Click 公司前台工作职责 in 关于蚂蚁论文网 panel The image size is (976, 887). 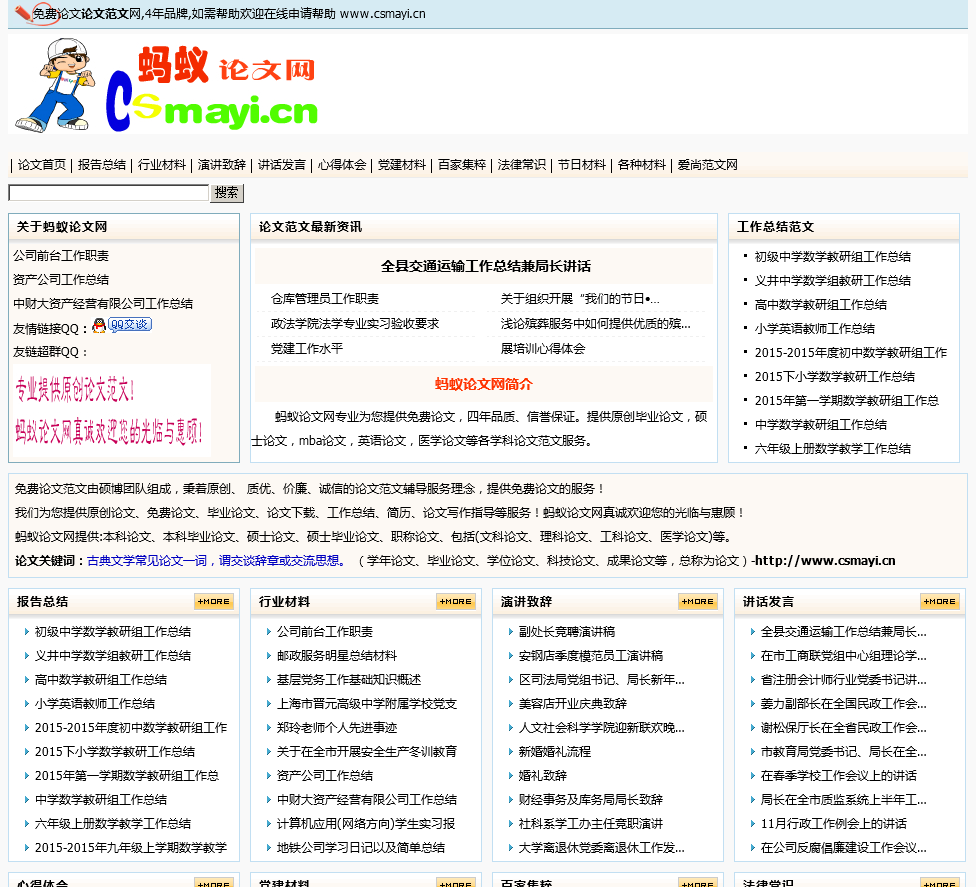point(61,256)
